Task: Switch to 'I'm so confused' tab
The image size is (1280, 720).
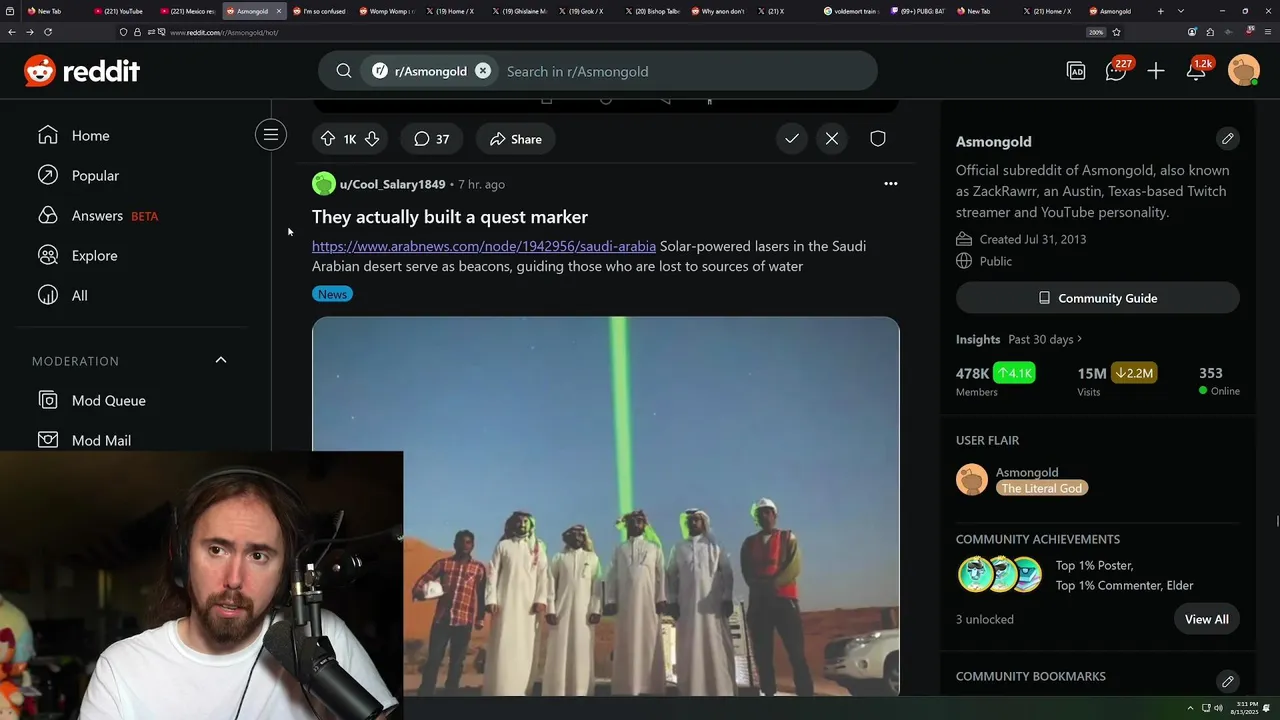Action: point(320,11)
